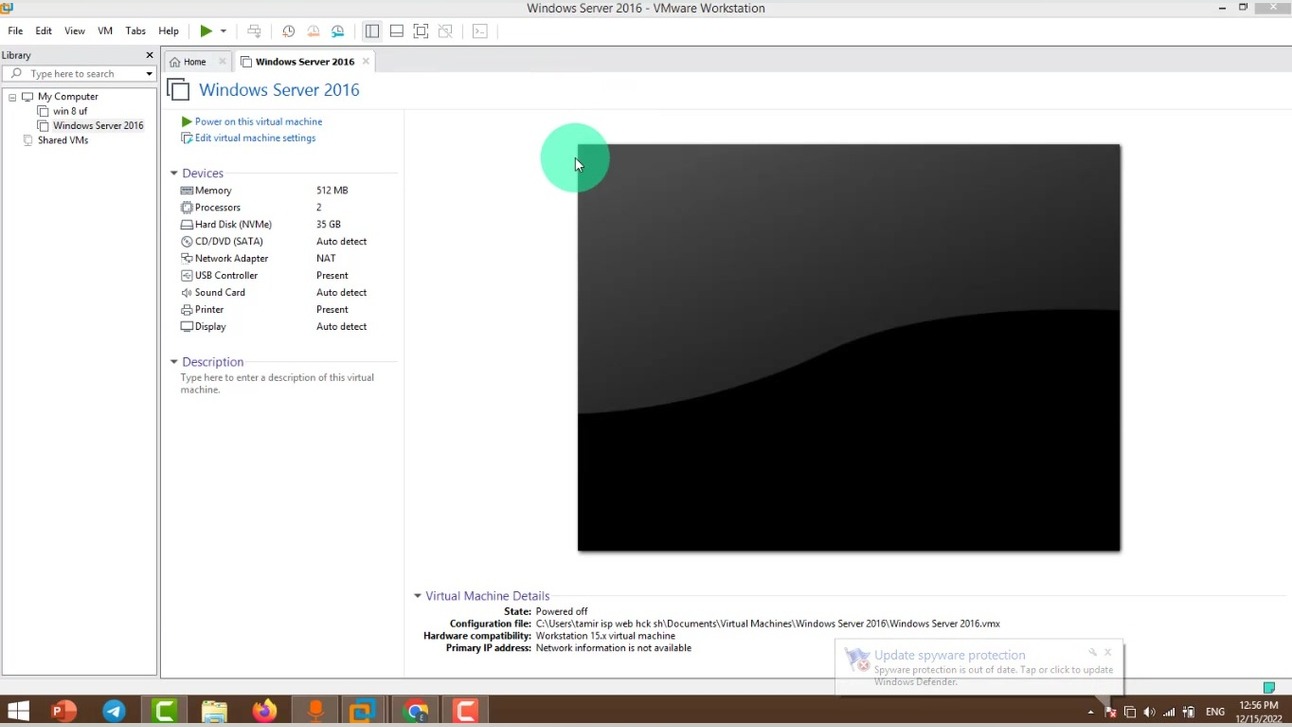Open the Snapshot Manager toolbar icon
1292x727 pixels.
(x=338, y=31)
